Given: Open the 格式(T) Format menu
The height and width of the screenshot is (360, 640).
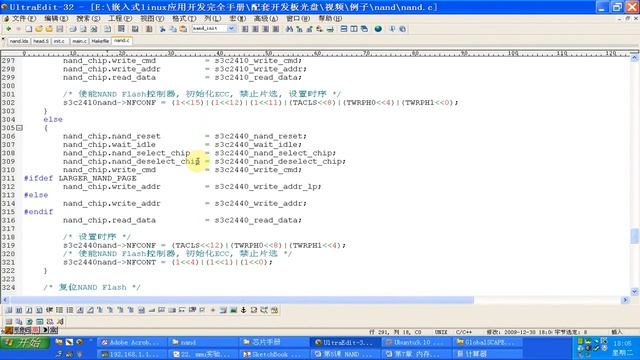Looking at the screenshot, I should coord(184,18).
